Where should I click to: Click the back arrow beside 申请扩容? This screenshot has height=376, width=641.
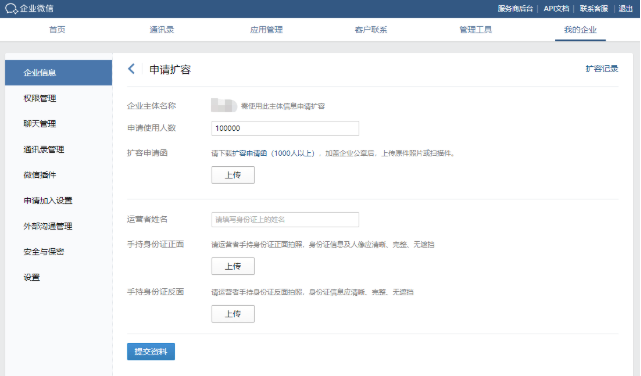pyautogui.click(x=131, y=69)
